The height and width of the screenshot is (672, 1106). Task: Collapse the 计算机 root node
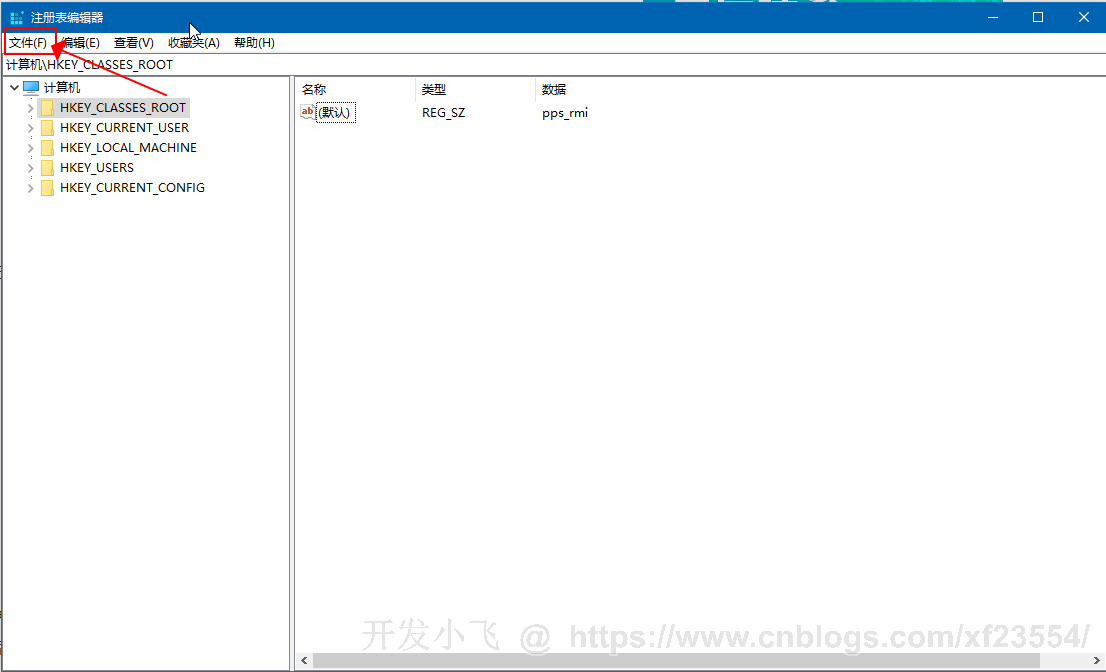14,88
